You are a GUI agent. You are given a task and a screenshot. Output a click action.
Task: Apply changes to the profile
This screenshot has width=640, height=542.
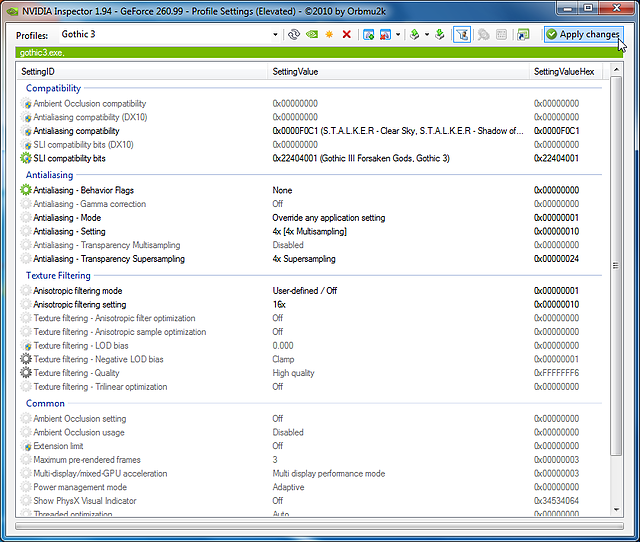[584, 35]
